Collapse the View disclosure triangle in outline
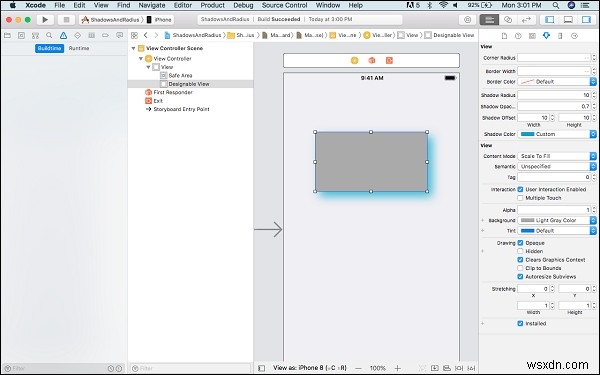This screenshot has width=600, height=375. coord(148,67)
